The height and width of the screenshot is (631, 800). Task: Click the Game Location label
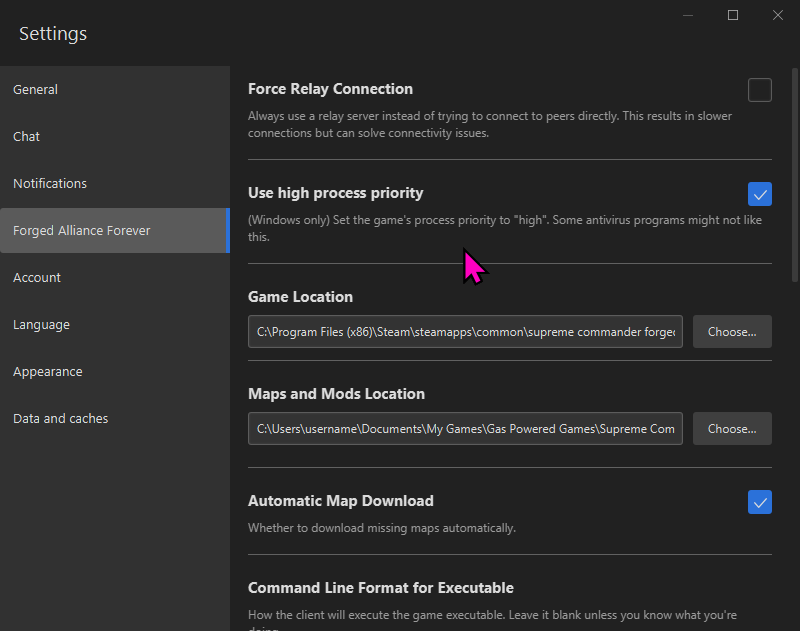301,297
